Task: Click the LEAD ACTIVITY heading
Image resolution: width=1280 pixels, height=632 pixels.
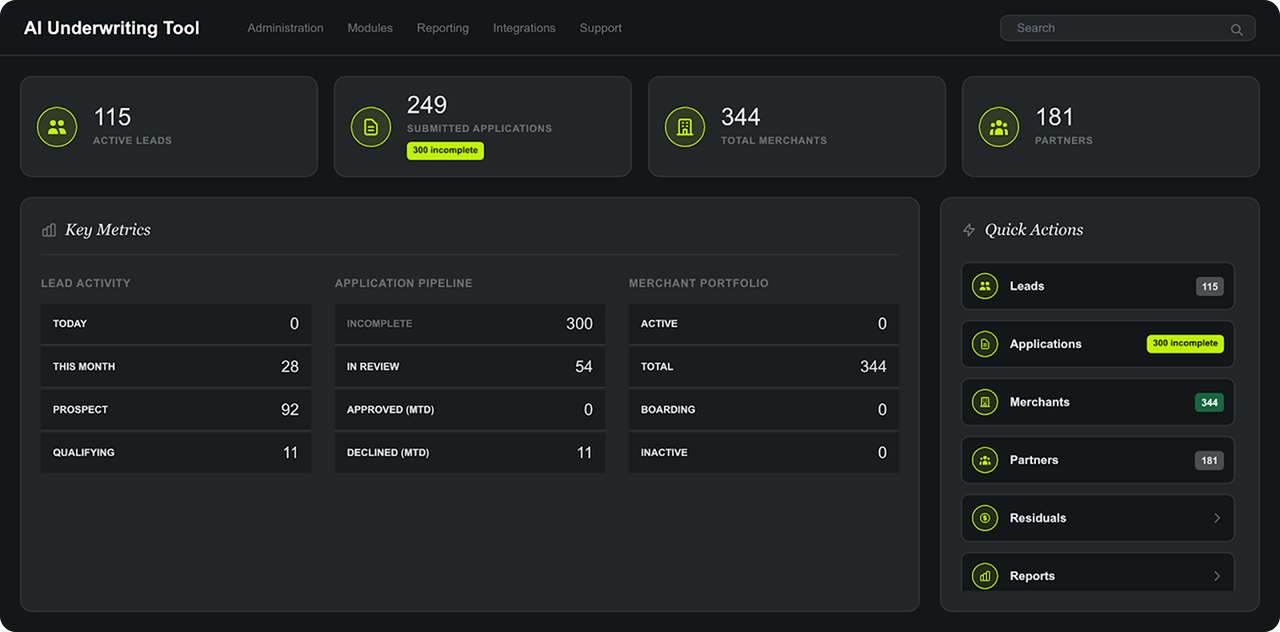Action: (x=86, y=283)
